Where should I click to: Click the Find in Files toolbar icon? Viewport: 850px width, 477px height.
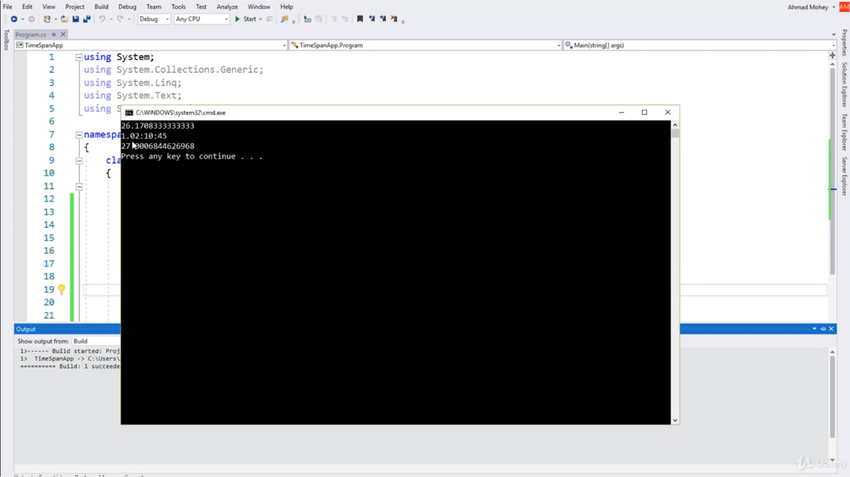tap(285, 19)
